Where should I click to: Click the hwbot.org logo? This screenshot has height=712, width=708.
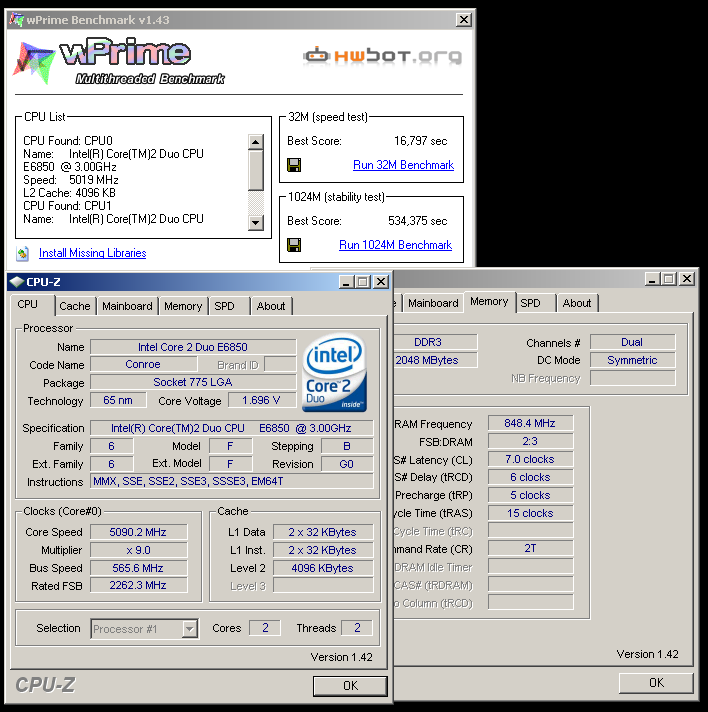pyautogui.click(x=382, y=56)
